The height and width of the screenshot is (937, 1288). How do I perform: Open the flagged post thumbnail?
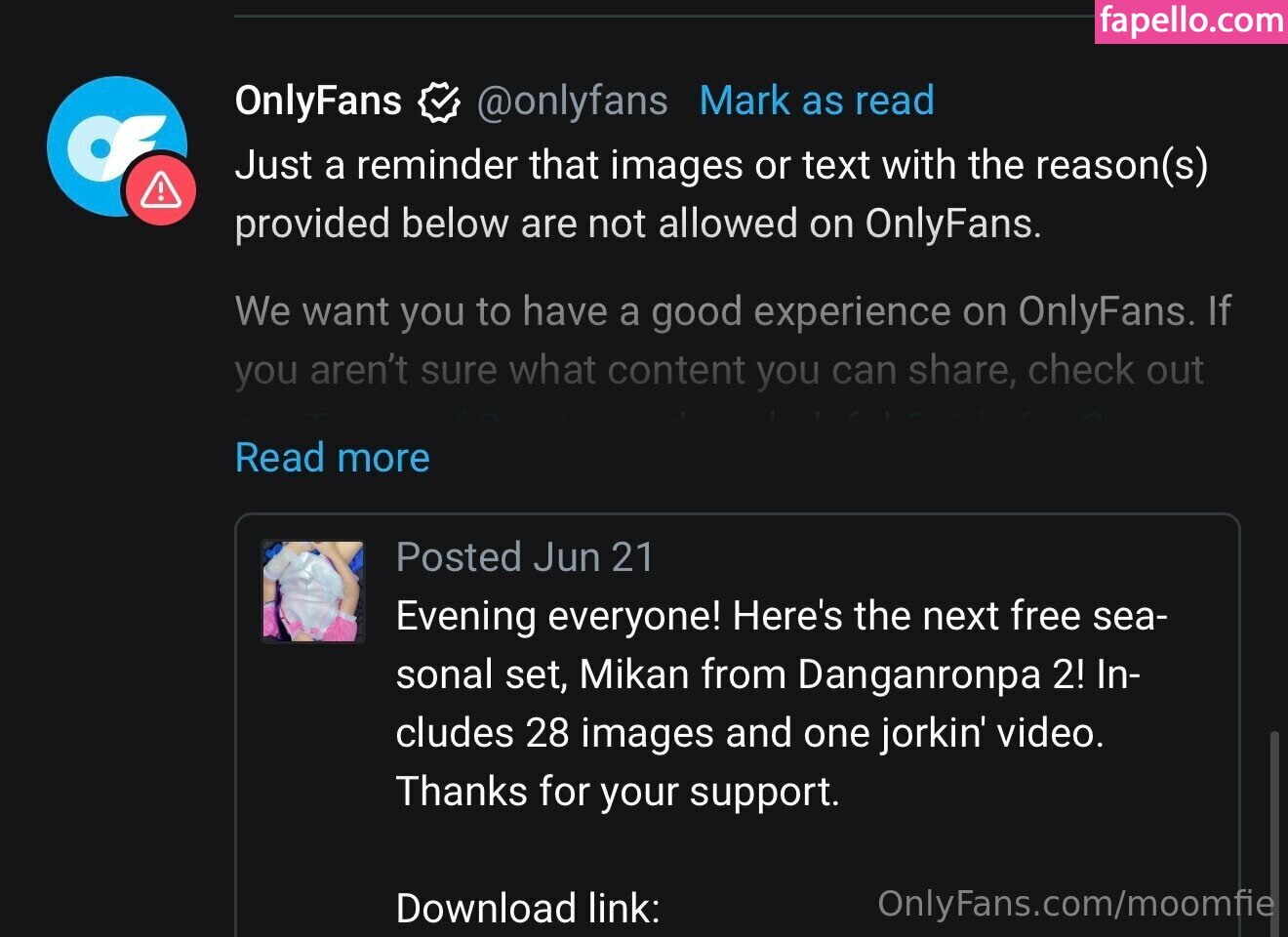(313, 591)
